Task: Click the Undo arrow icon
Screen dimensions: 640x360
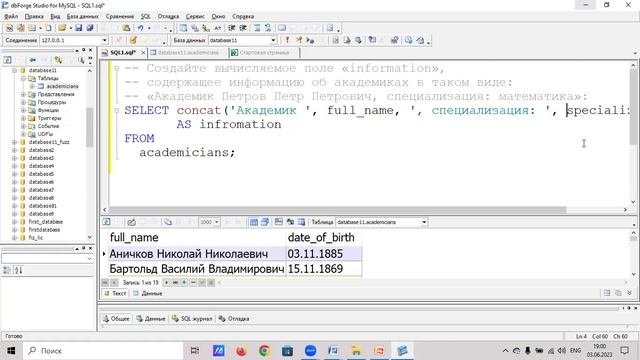Action: 140,28
